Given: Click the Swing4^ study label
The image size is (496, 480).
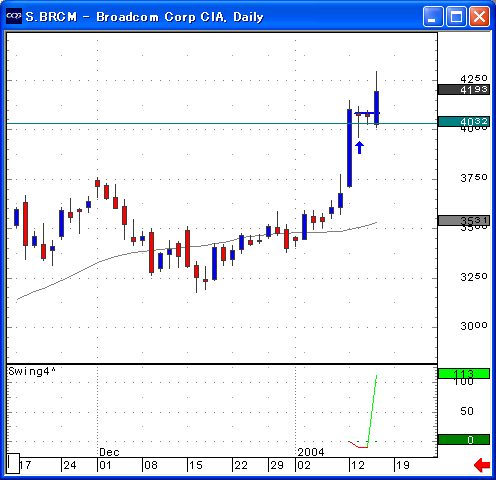Looking at the screenshot, I should (x=32, y=371).
